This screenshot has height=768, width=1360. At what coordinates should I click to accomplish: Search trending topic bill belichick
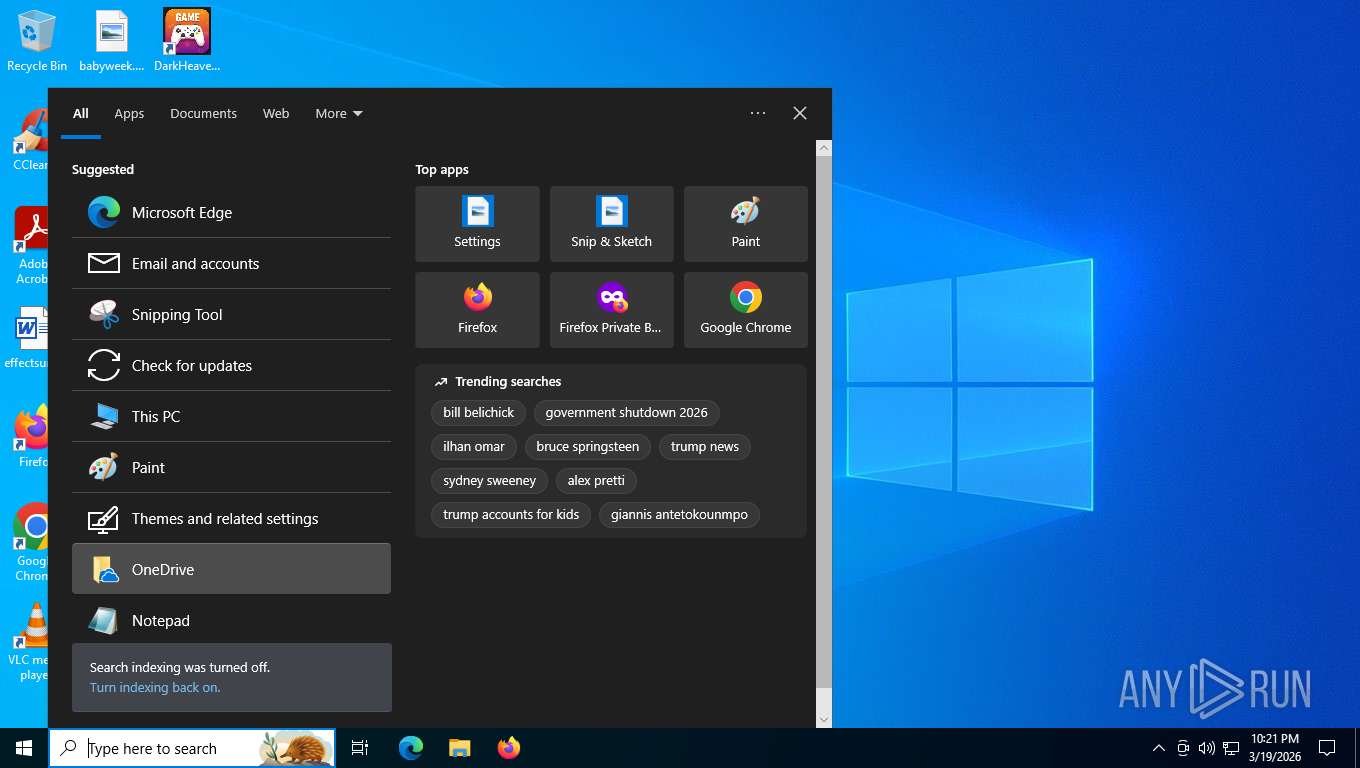tap(479, 413)
